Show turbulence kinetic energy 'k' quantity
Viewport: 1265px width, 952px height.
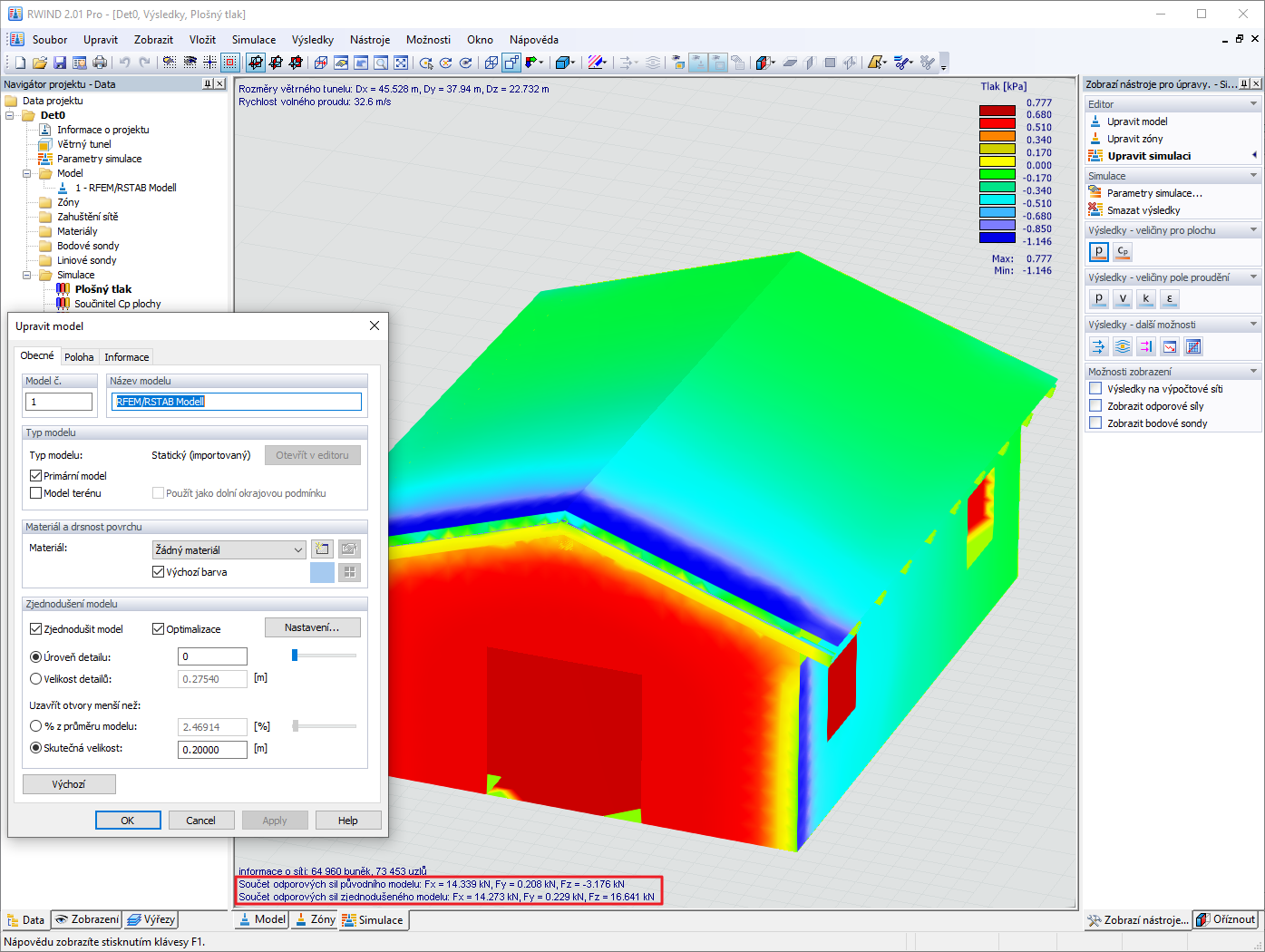click(x=1146, y=298)
